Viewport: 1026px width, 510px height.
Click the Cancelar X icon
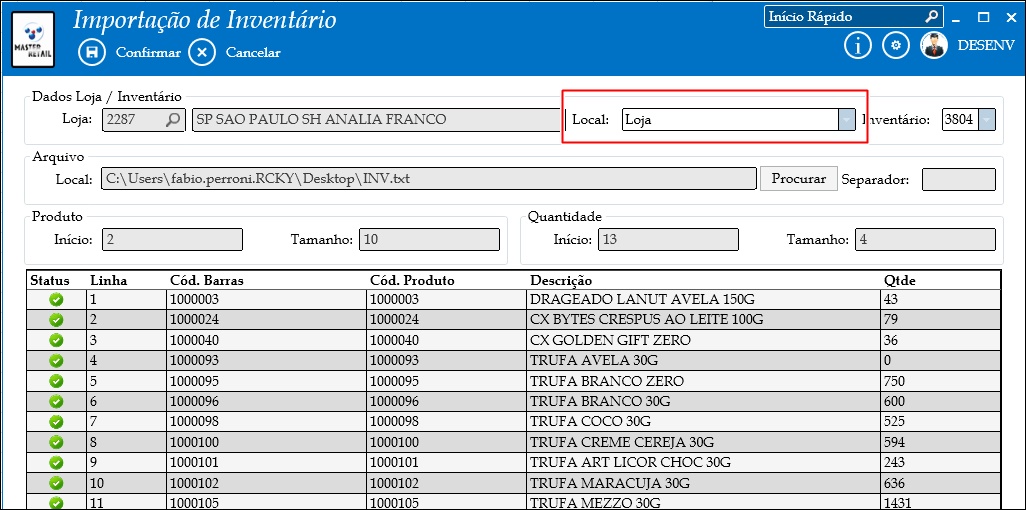click(x=202, y=52)
